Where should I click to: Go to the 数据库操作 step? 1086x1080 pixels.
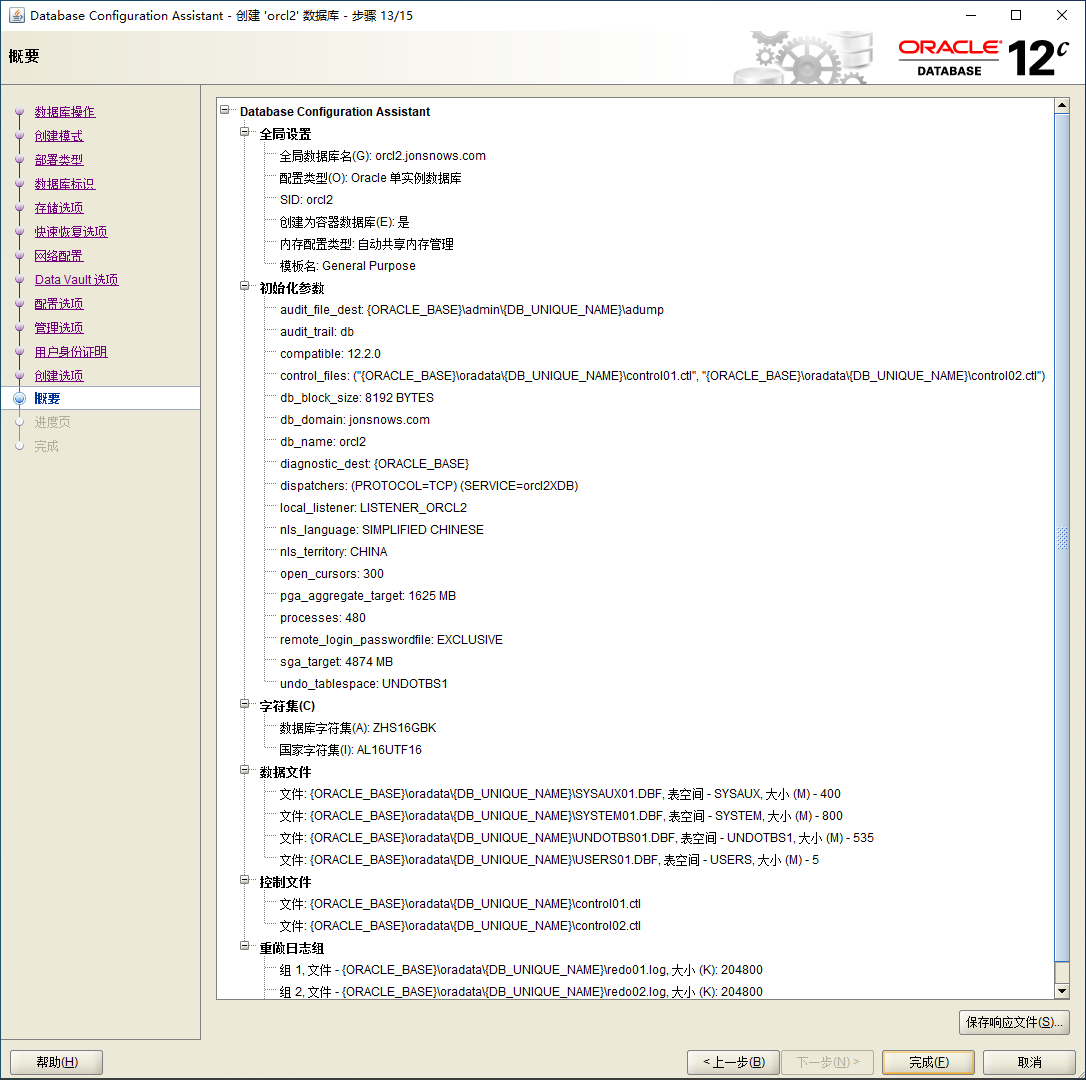click(x=65, y=112)
